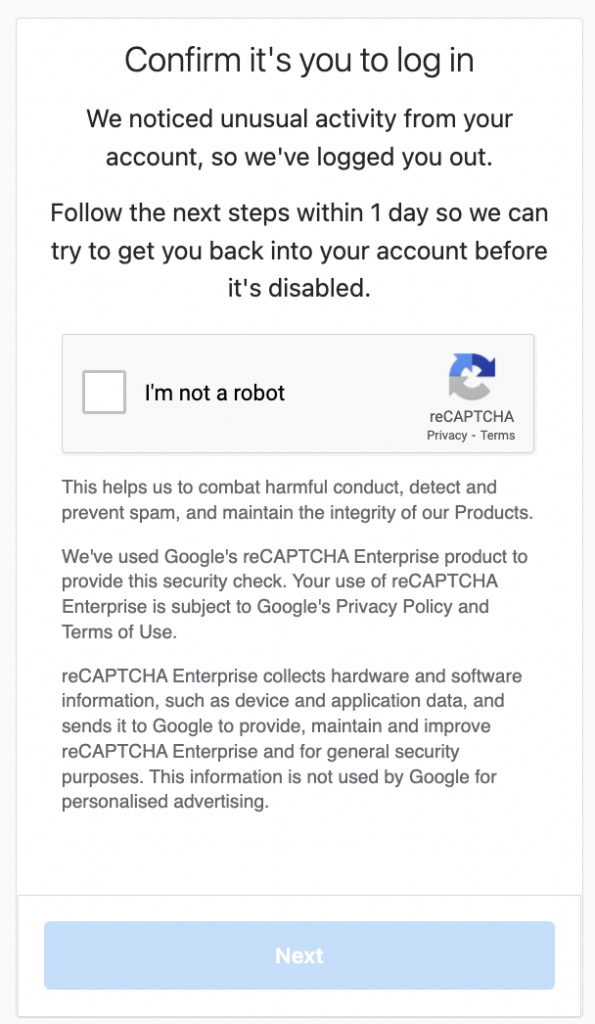Click the disabled Next button

[x=299, y=955]
